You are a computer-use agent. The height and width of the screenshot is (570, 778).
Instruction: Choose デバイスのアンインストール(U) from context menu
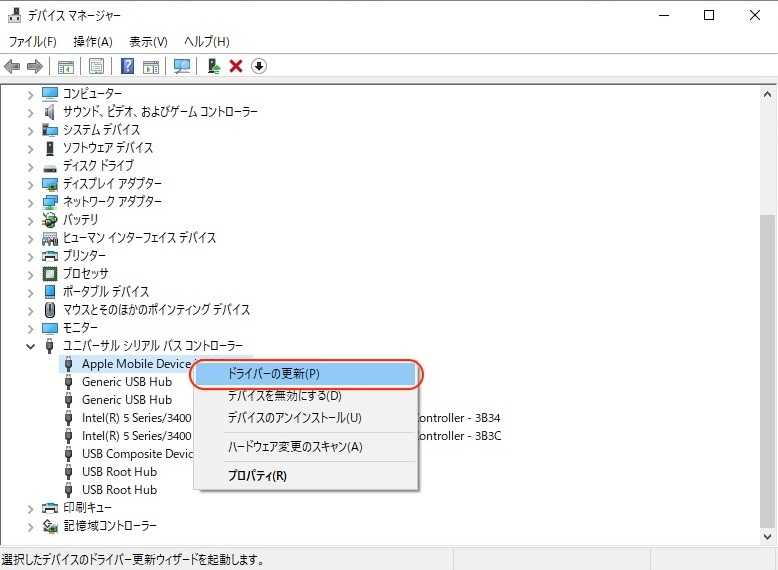point(294,417)
